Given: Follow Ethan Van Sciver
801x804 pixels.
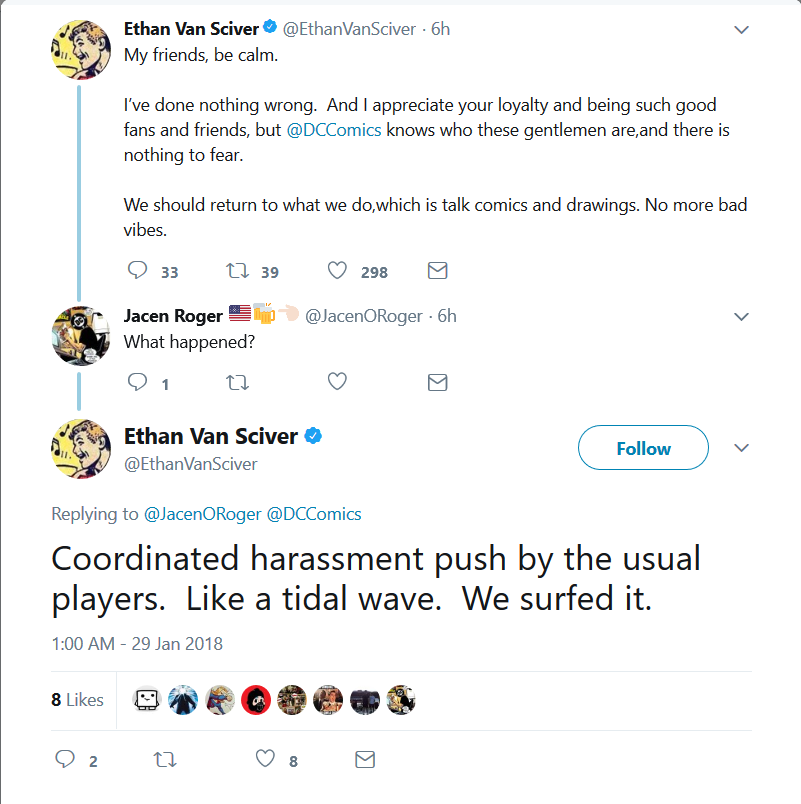Looking at the screenshot, I should pos(644,448).
